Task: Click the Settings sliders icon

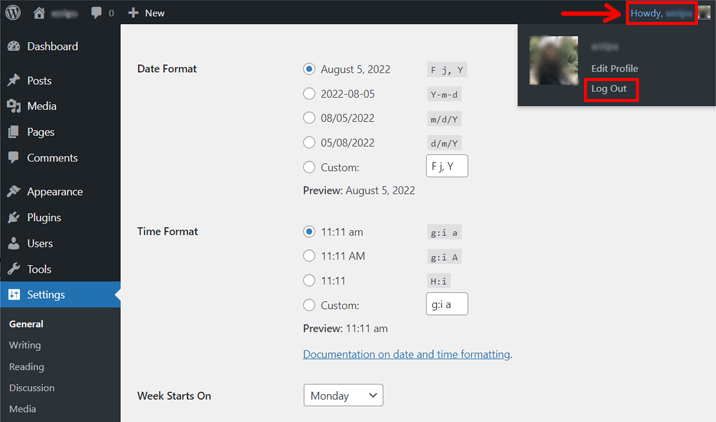Action: tap(14, 295)
